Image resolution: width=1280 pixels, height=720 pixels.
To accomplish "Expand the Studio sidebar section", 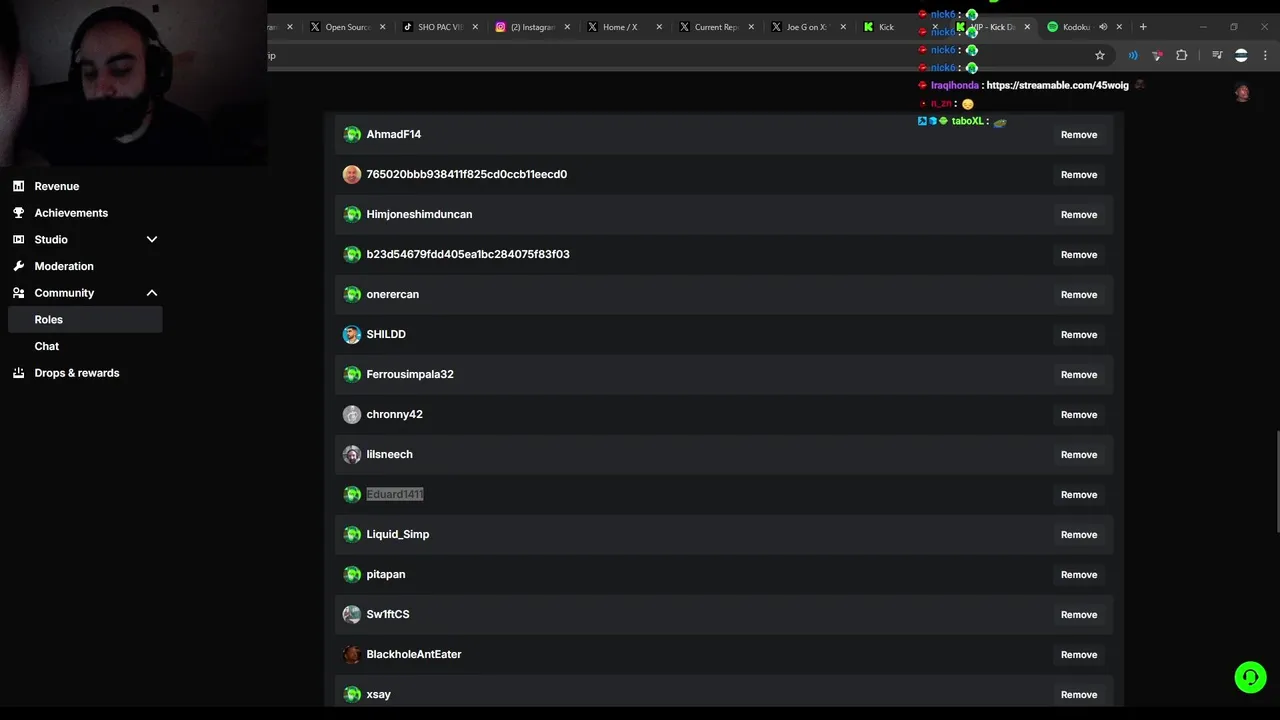I will [x=152, y=240].
